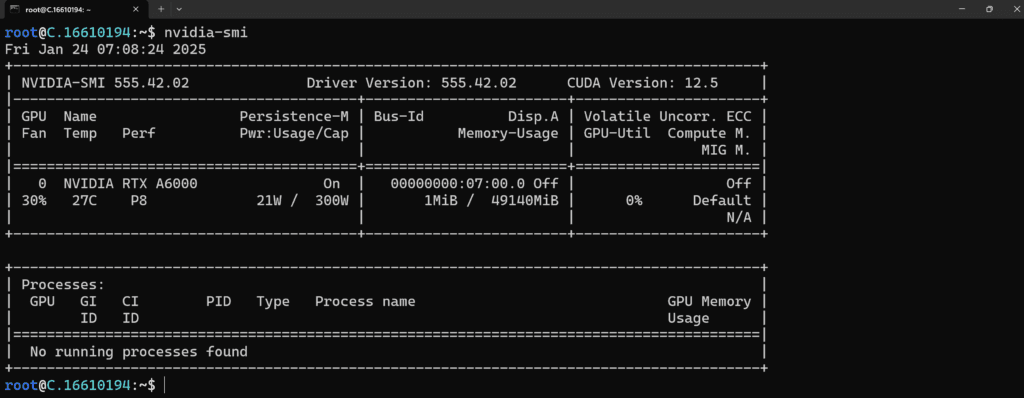Click the nvidia-smi command text
Screen dimensions: 1024x398
[206, 33]
